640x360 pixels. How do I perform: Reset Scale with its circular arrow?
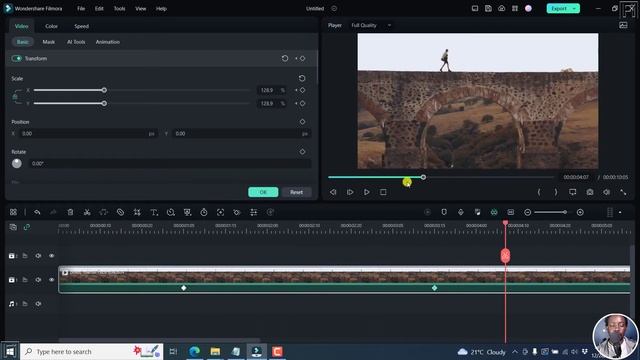[x=302, y=78]
